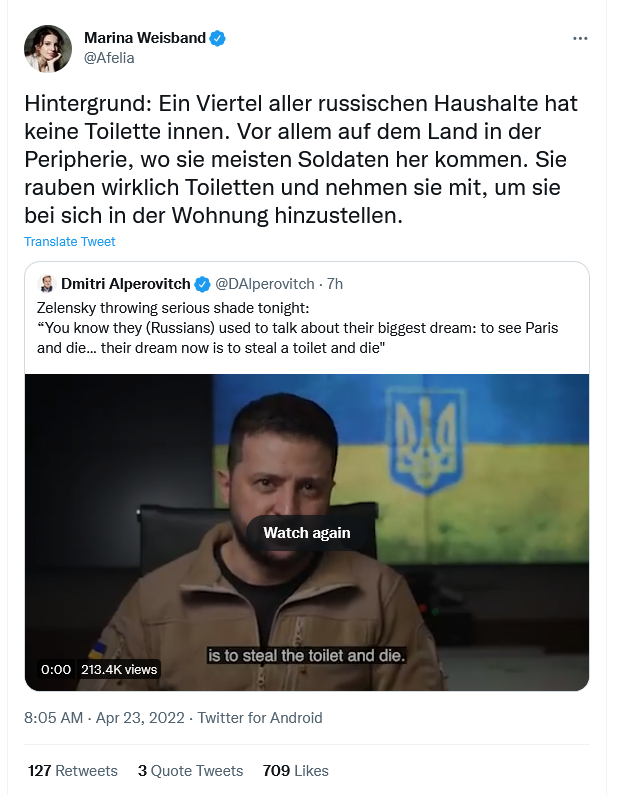Screen dimensions: 624x795
Task: Click the 213.4K views label
Action: [119, 670]
